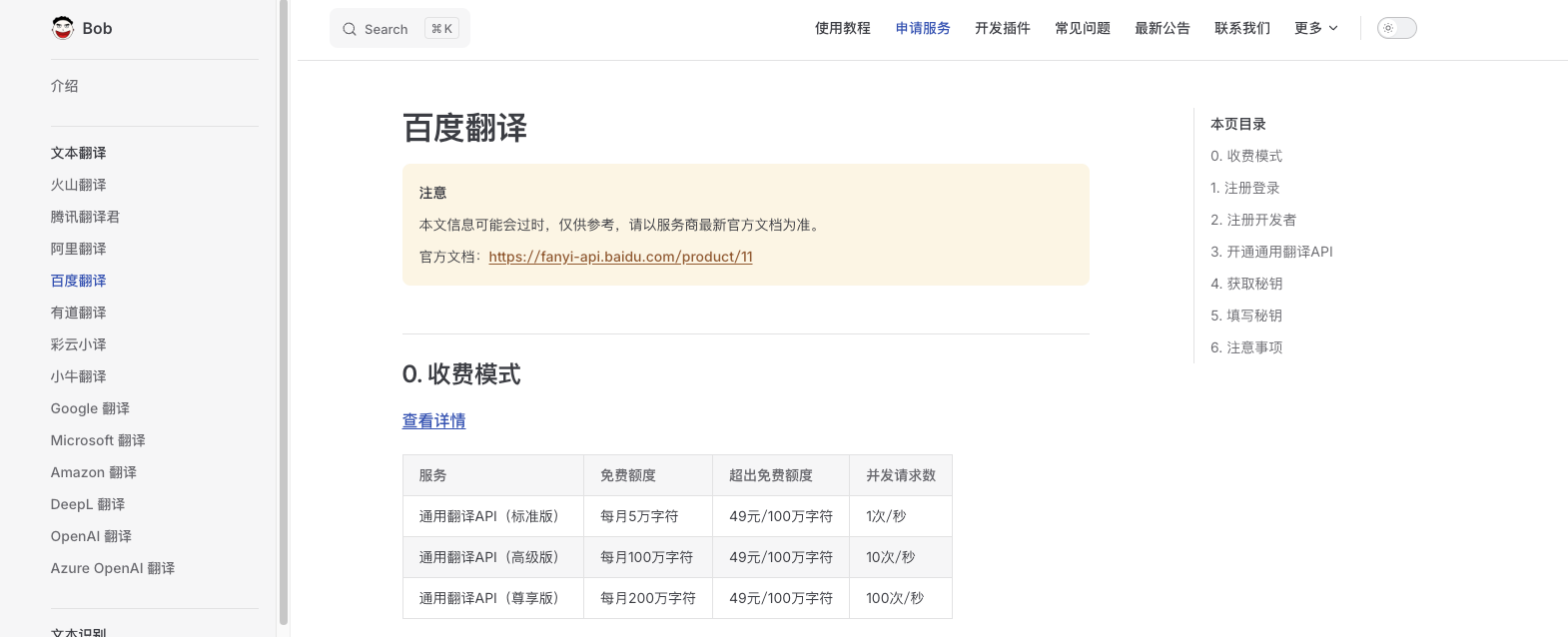Open 开发插件 in top navigation
Screen dimensions: 1568x637
click(1003, 28)
